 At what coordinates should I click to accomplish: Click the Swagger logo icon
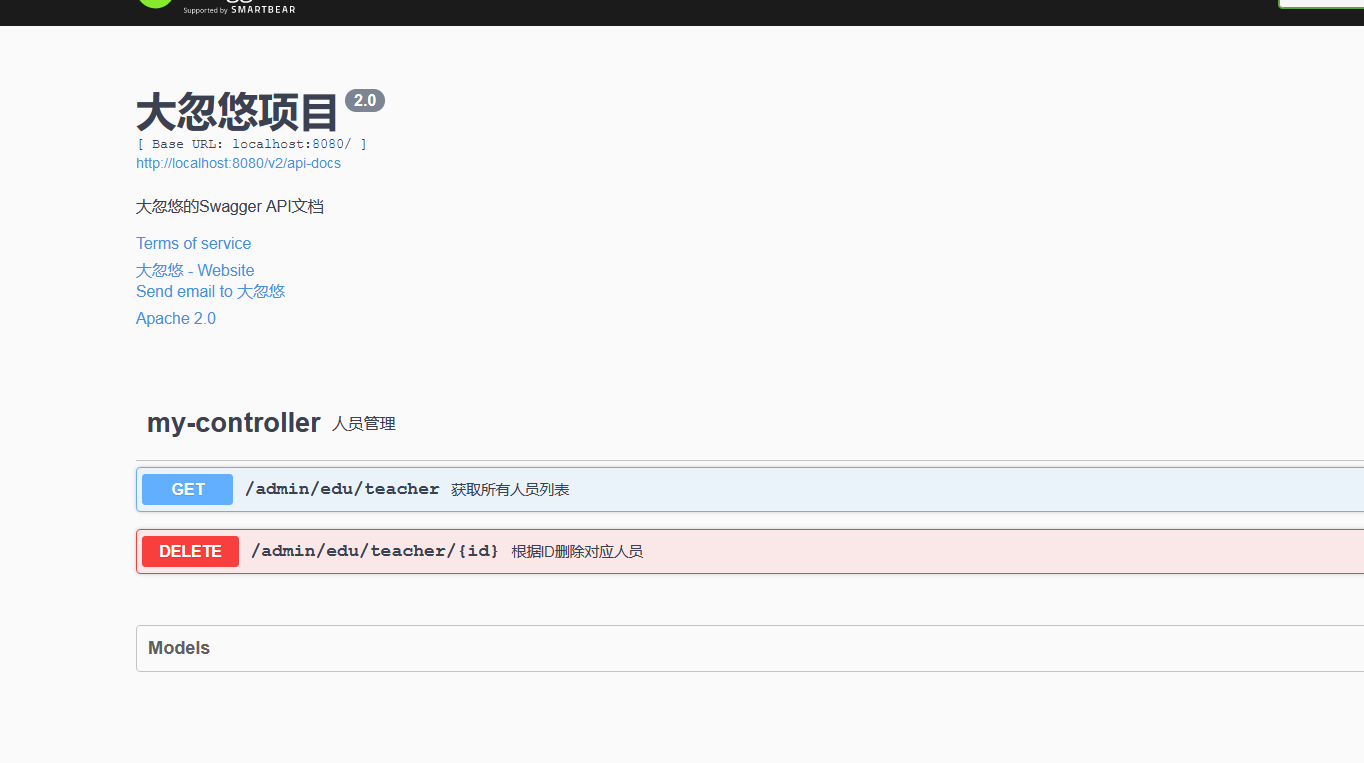click(155, 5)
